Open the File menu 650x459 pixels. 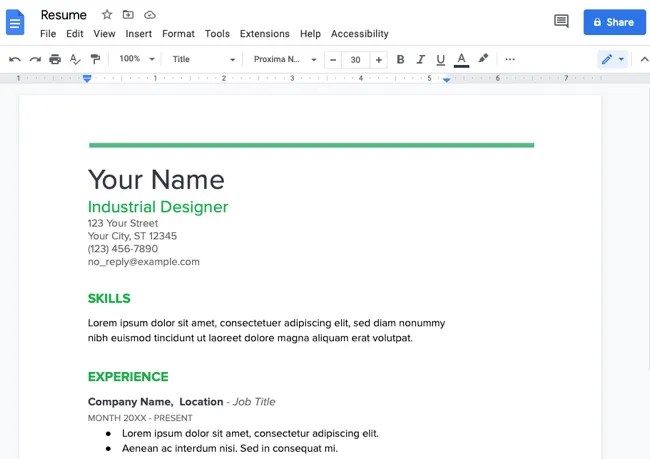point(48,34)
